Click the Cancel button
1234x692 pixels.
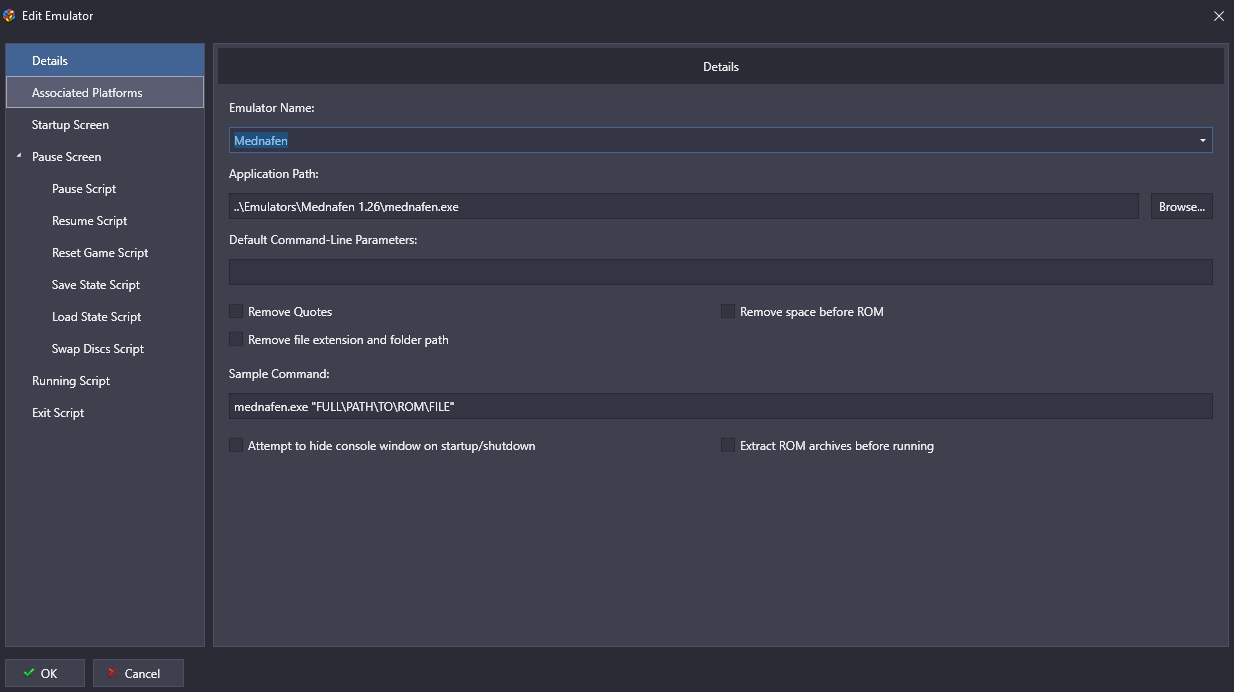[138, 673]
